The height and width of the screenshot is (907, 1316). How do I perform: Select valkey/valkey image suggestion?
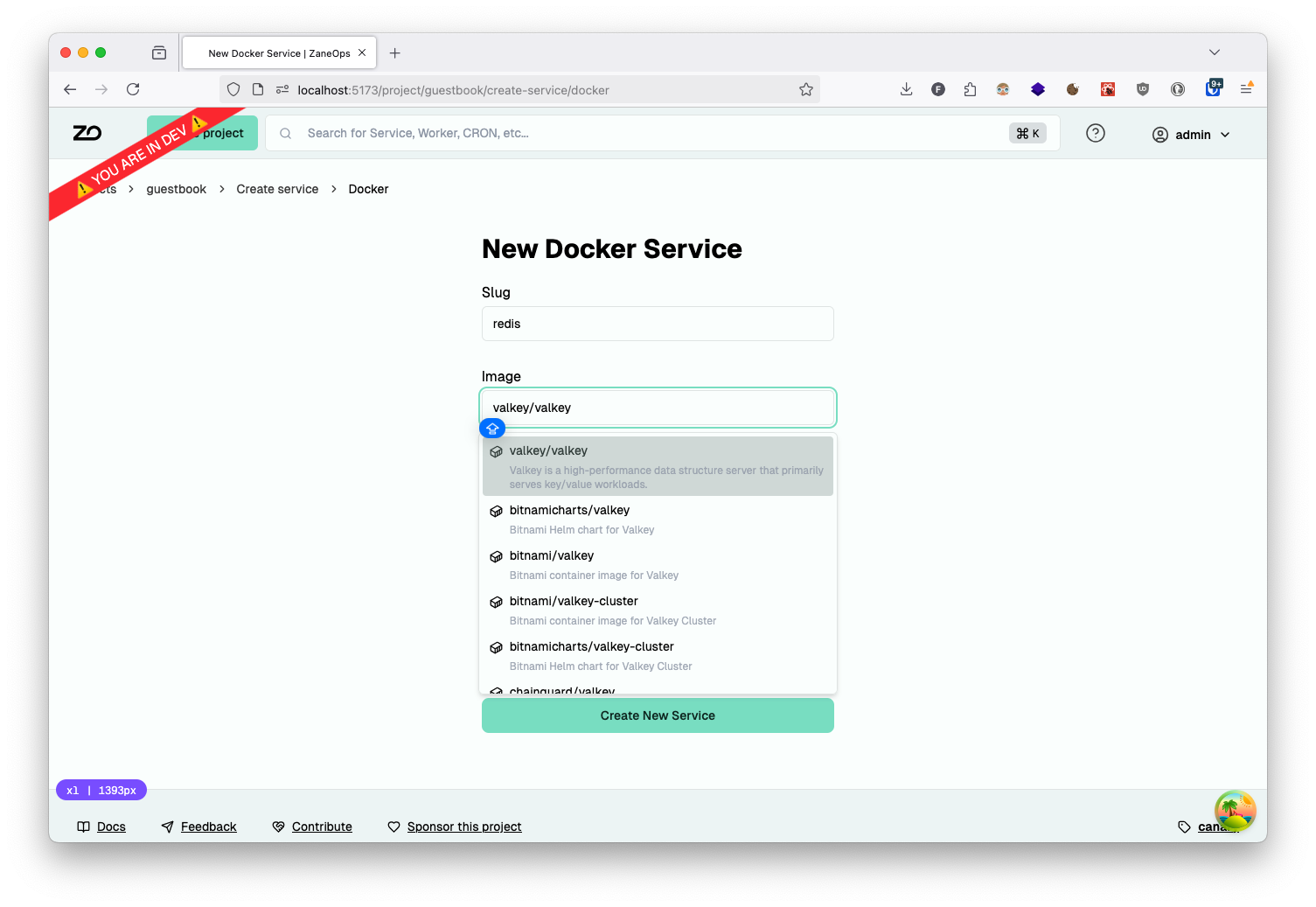(658, 466)
